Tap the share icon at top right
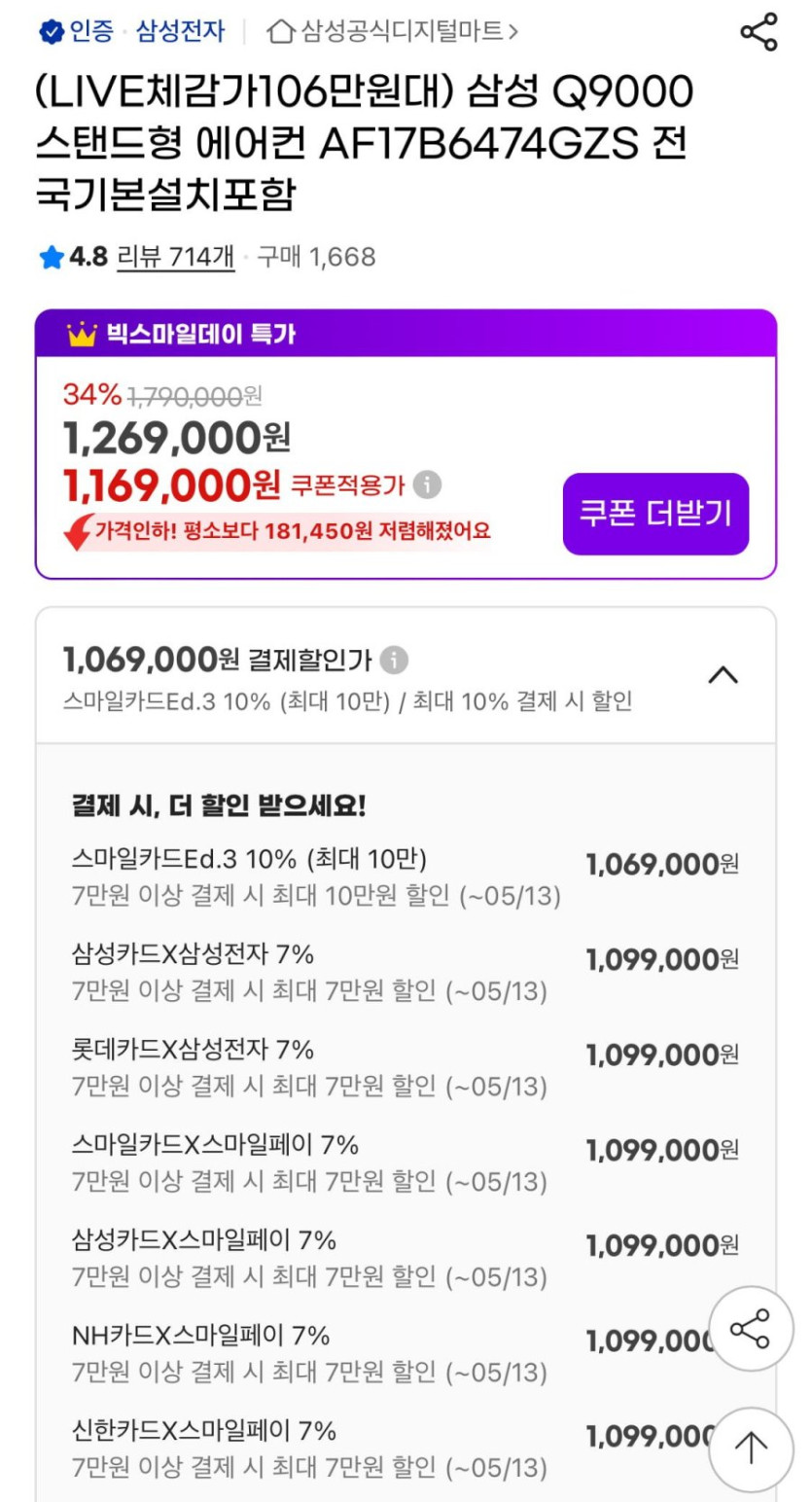812x1502 pixels. tap(759, 32)
